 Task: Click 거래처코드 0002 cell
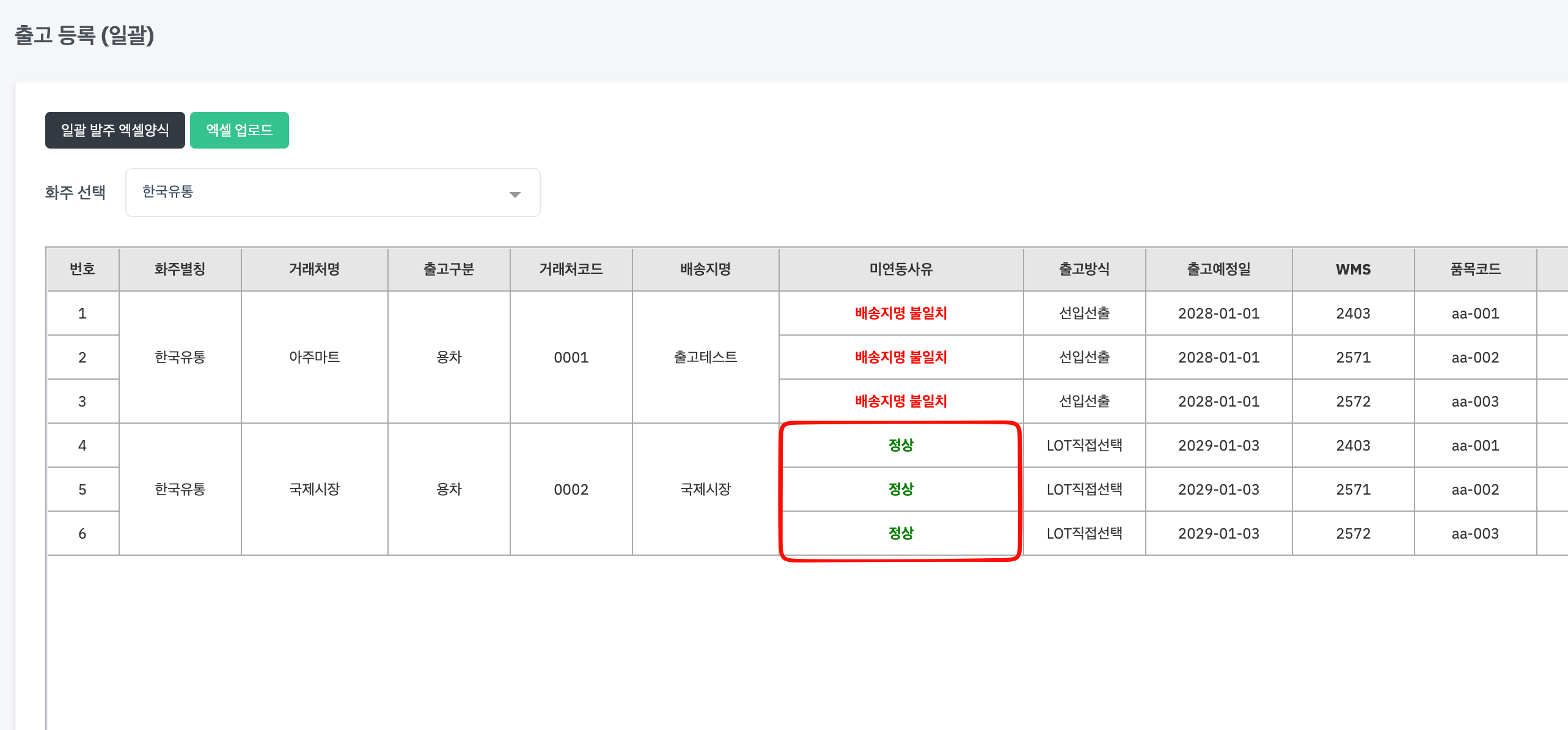pyautogui.click(x=571, y=489)
